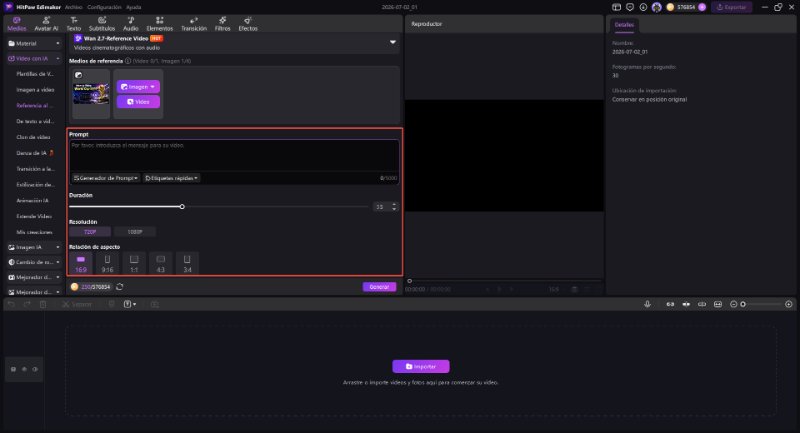Viewport: 800px width, 433px height.
Task: Open the Archivo menu
Action: pyautogui.click(x=73, y=7)
